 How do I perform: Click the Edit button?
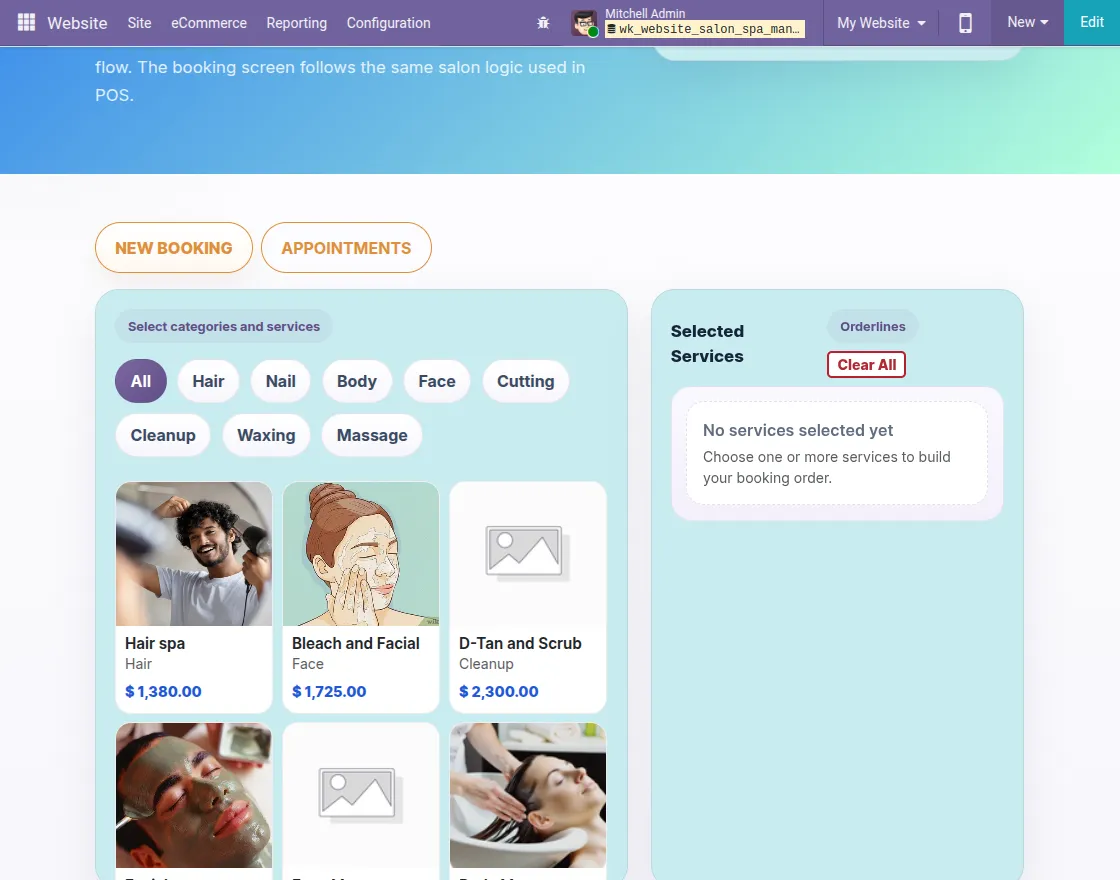pyautogui.click(x=1091, y=22)
